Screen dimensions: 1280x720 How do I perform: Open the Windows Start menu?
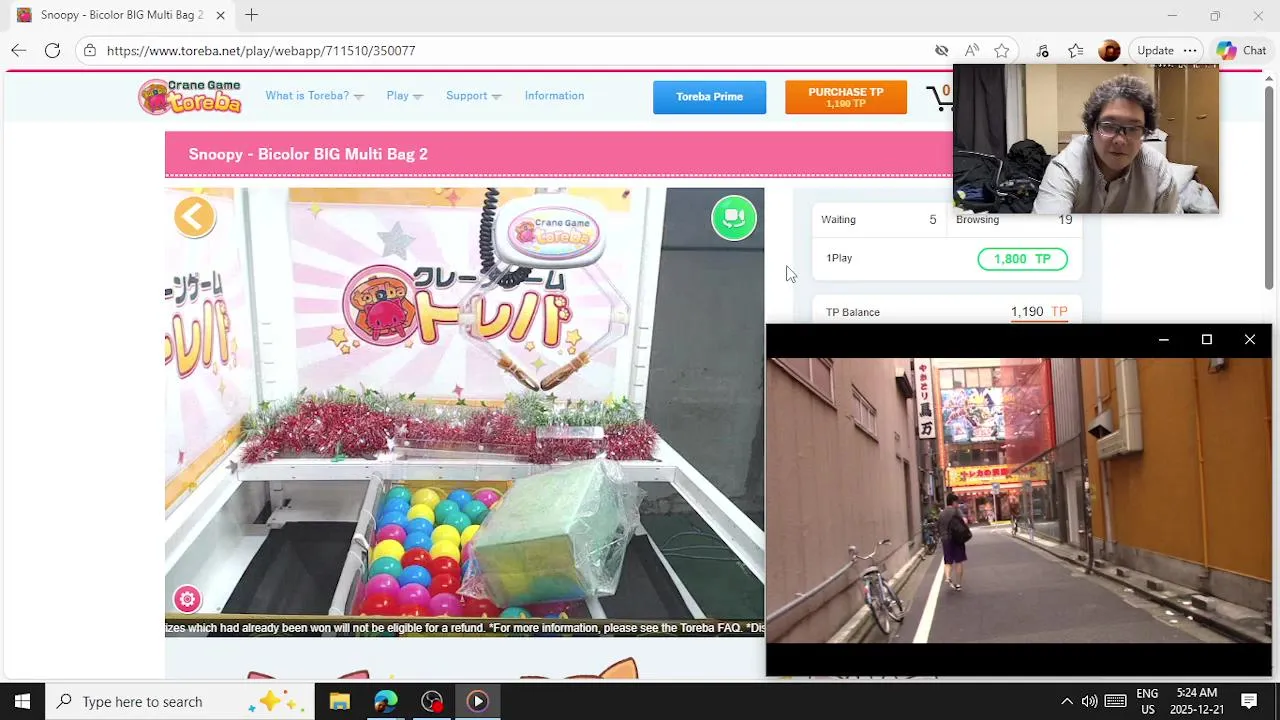pyautogui.click(x=22, y=701)
